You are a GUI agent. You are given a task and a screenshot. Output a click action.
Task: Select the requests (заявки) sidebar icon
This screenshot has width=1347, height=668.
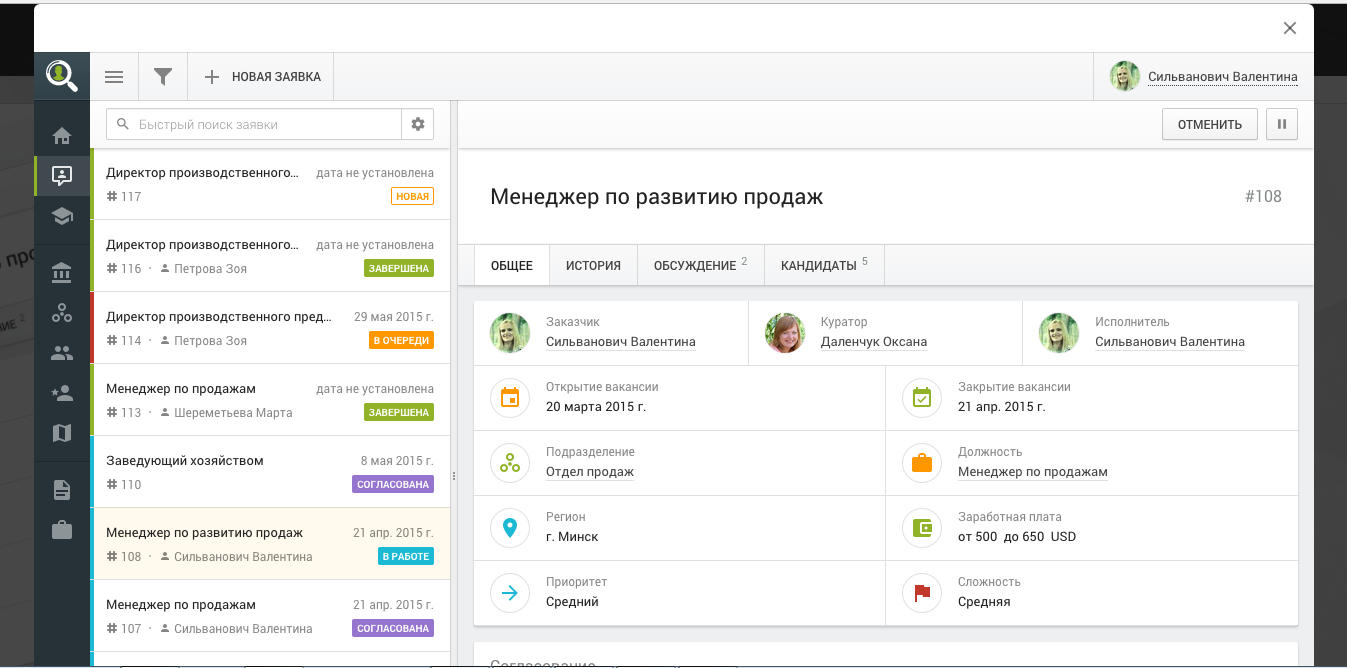point(62,175)
